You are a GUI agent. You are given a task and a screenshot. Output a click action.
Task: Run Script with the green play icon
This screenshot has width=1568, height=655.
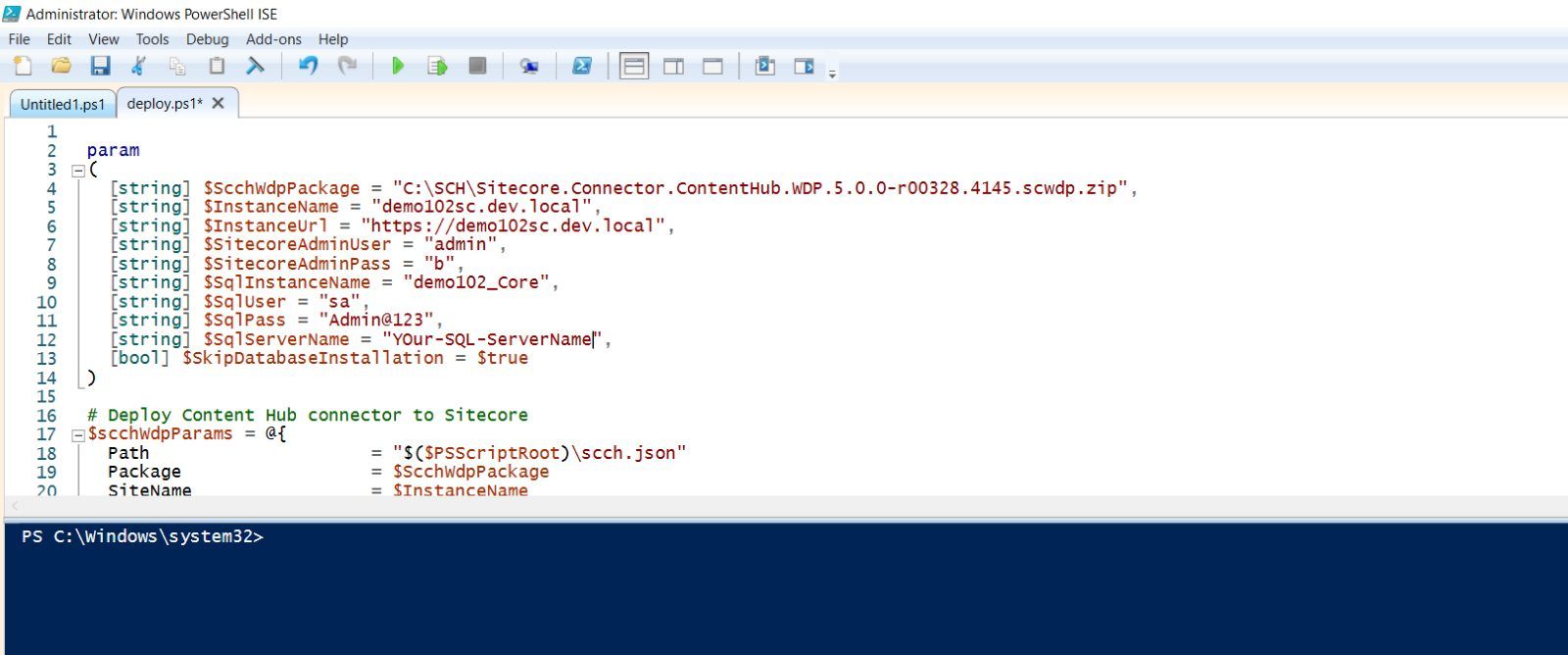398,66
